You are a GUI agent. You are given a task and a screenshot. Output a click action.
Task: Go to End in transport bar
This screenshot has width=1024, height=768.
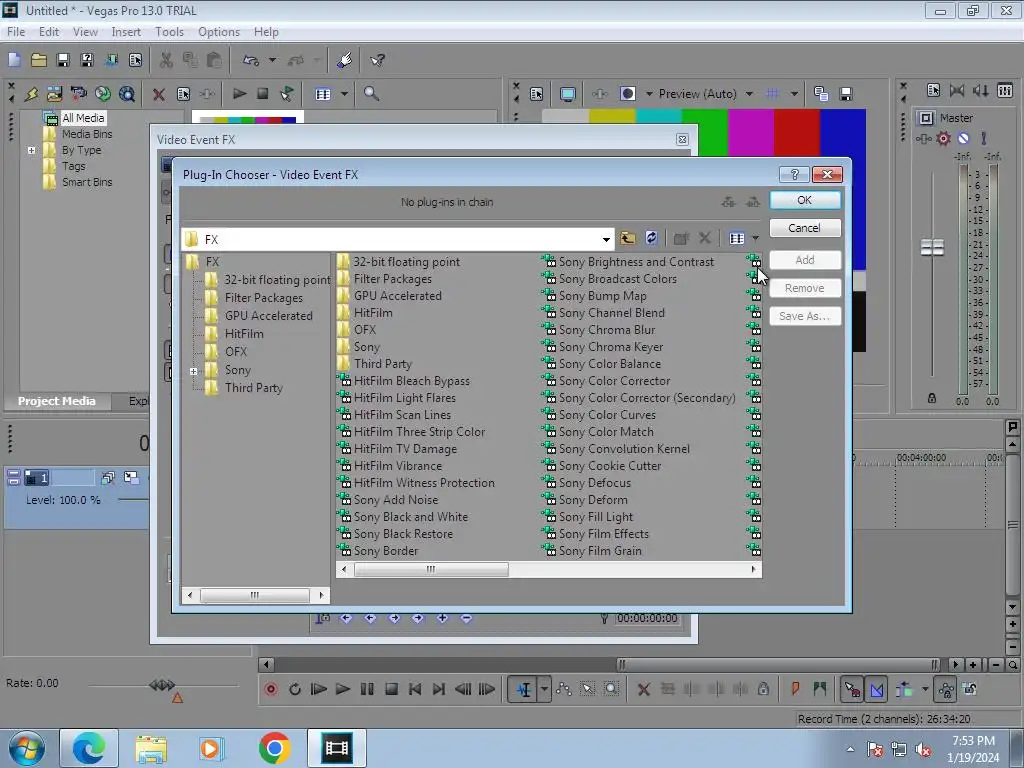click(439, 689)
